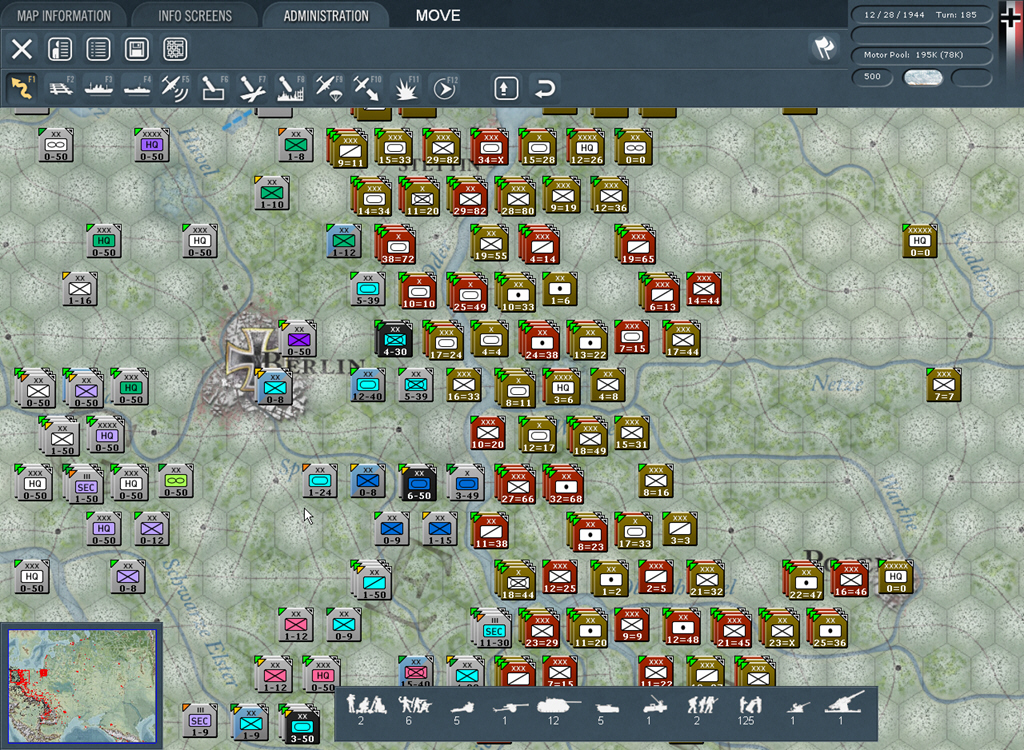Image resolution: width=1024 pixels, height=750 pixels.
Task: Select the Air Transport parachute mode (F9)
Action: (329, 88)
